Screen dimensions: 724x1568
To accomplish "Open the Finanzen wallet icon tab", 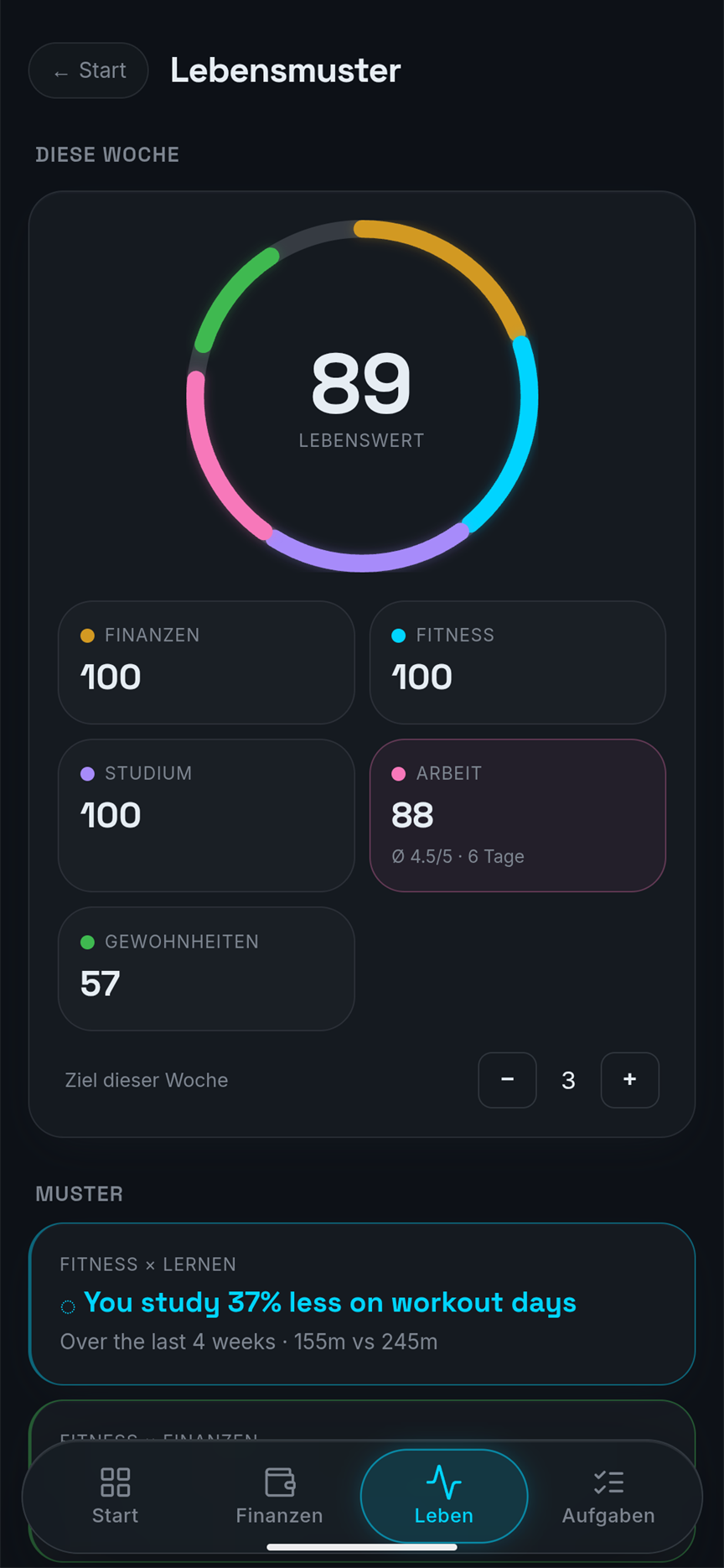I will [279, 1496].
